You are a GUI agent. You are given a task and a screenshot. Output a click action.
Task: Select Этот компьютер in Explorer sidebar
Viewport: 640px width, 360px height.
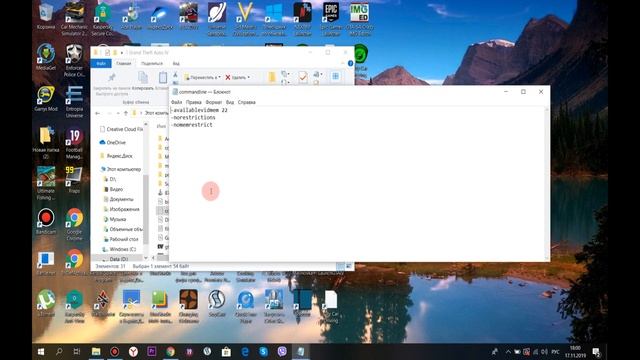point(120,169)
